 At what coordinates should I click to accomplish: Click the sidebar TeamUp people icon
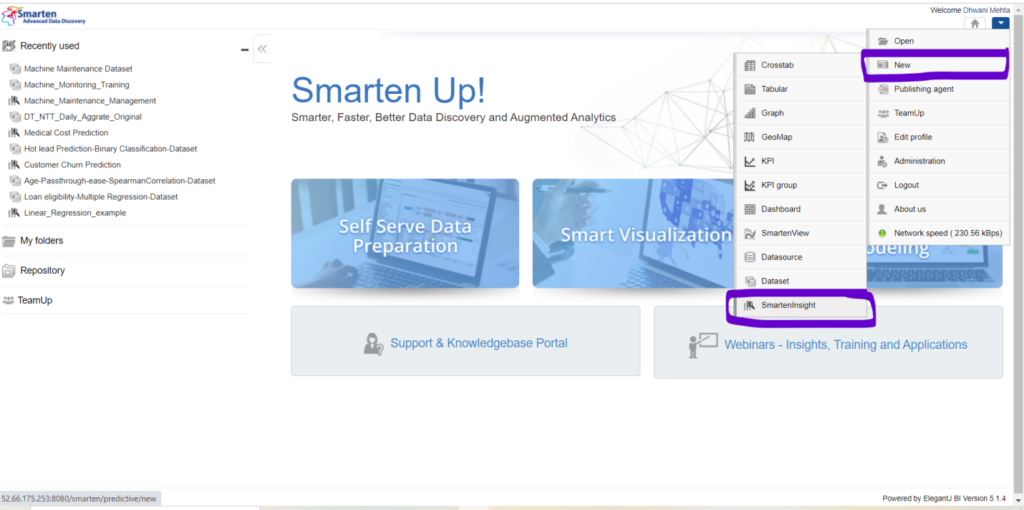[8, 300]
